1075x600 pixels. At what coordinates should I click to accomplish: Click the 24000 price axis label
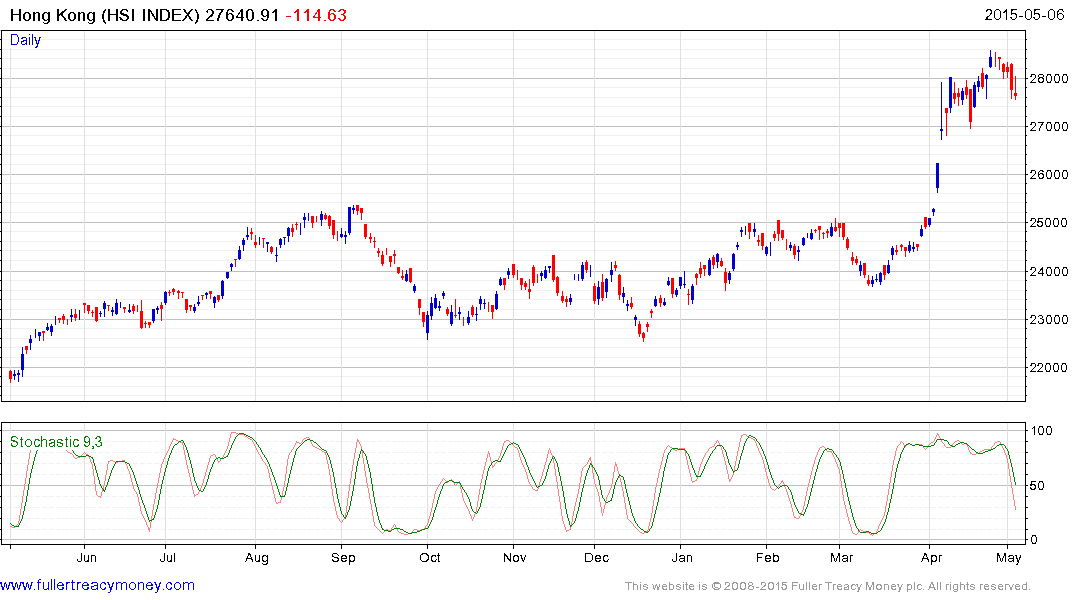(x=1049, y=272)
